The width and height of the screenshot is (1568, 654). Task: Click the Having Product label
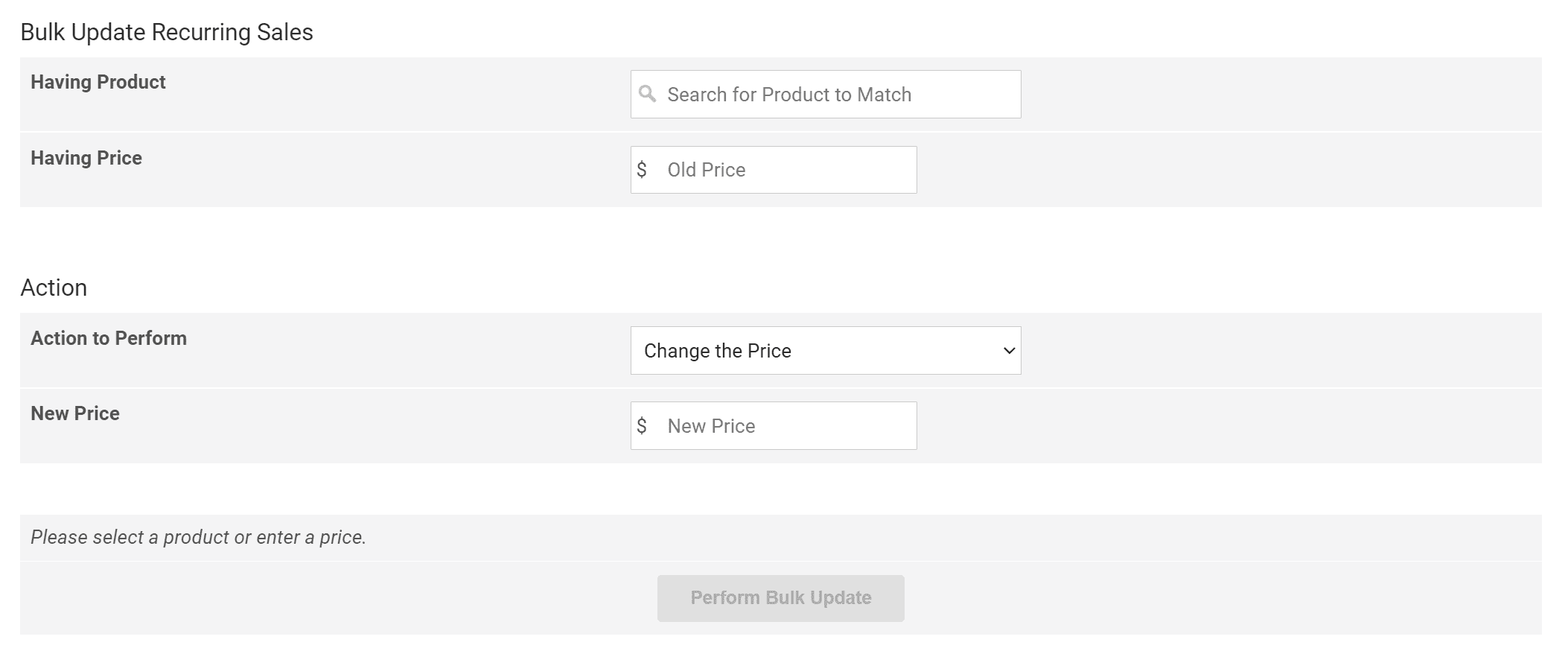pos(98,82)
